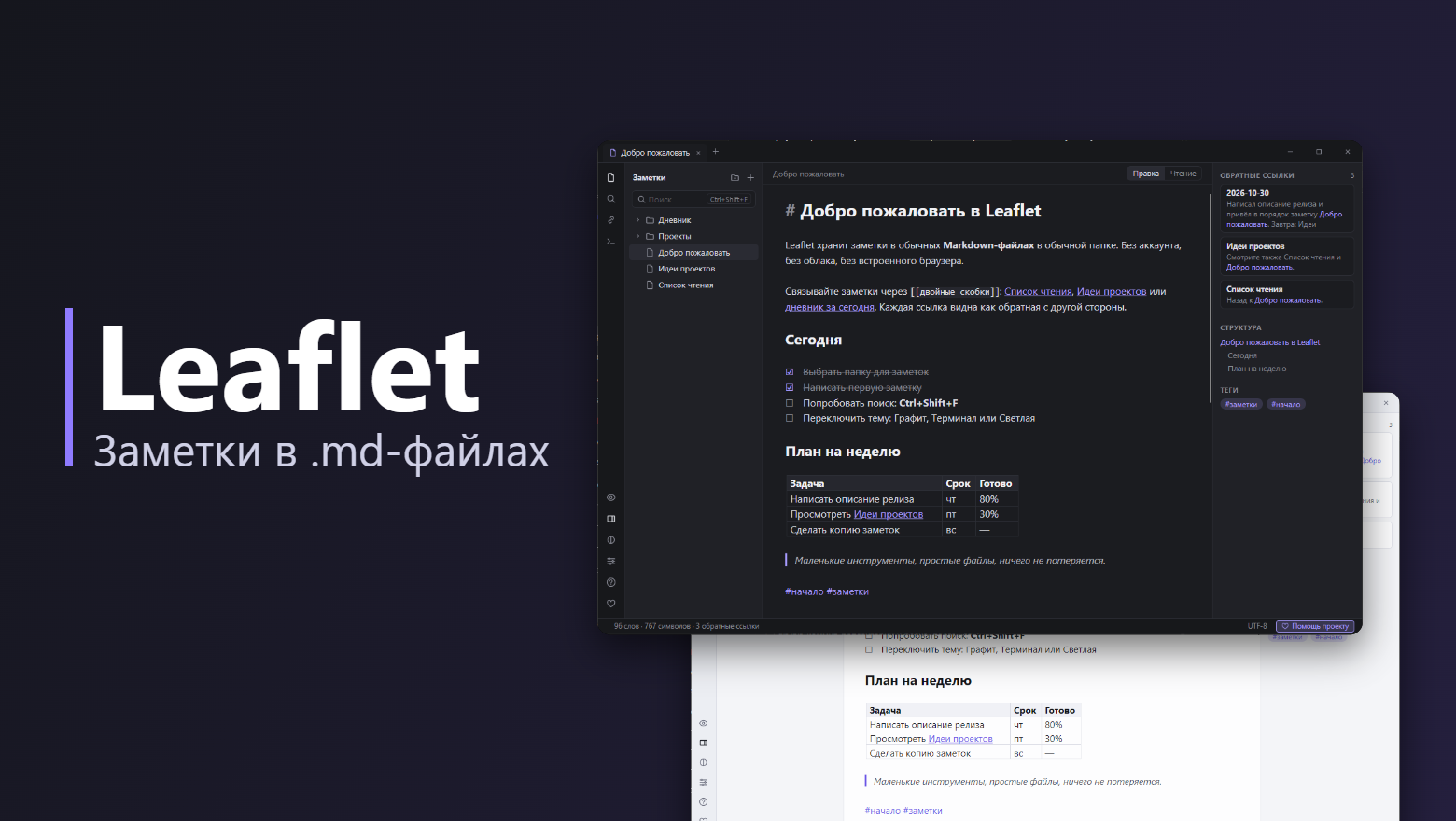Expand the Проекты folder chevron

[638, 236]
